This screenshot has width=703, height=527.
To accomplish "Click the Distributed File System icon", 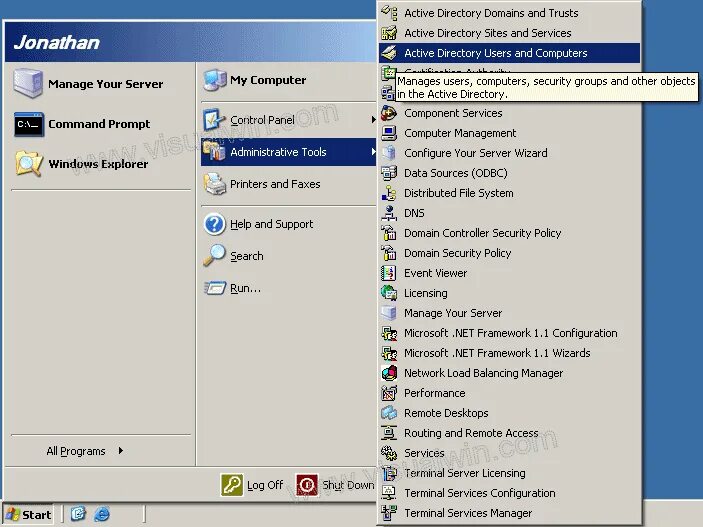I will [x=389, y=193].
